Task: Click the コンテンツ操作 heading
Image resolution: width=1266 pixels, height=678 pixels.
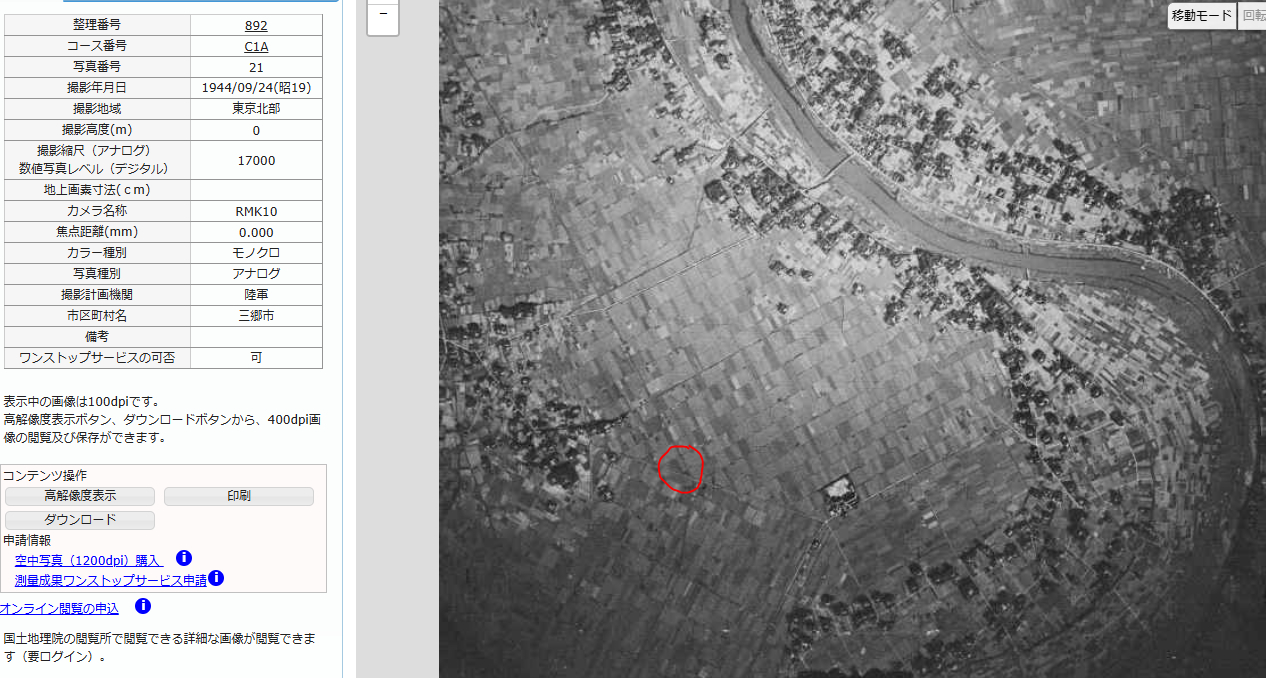Action: click(x=44, y=476)
